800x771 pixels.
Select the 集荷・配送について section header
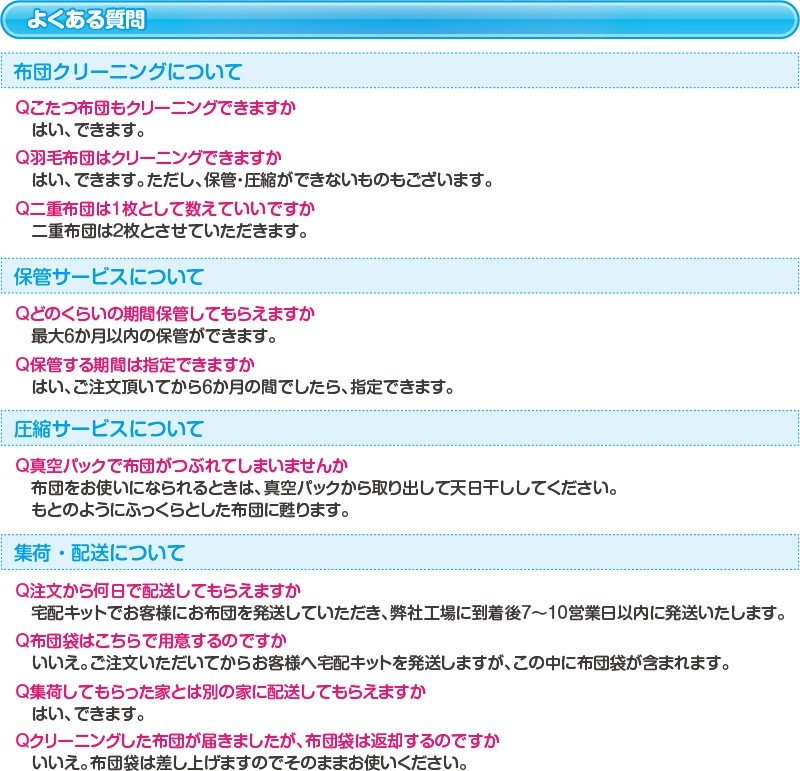[x=100, y=553]
